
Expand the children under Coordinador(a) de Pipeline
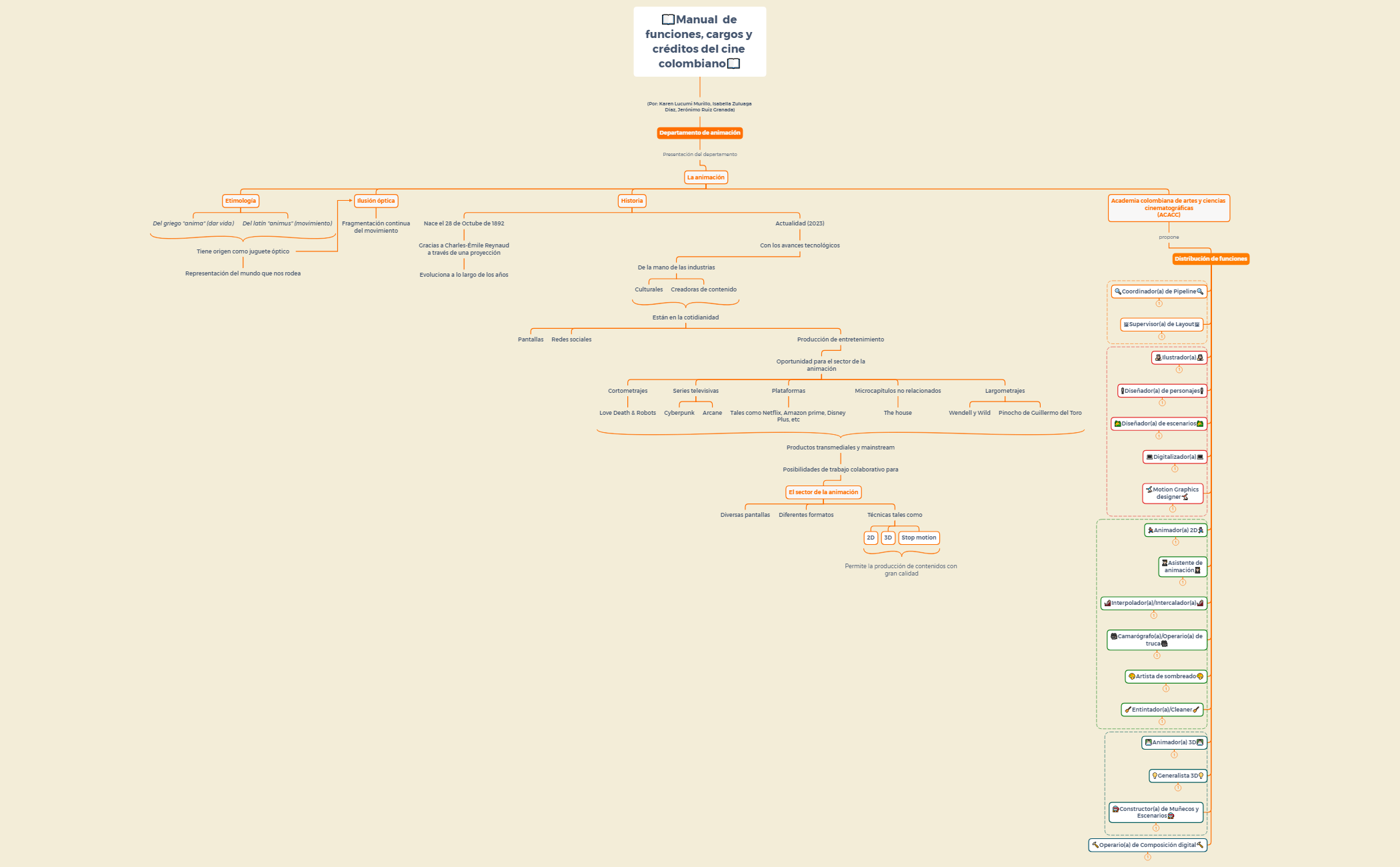point(1159,303)
